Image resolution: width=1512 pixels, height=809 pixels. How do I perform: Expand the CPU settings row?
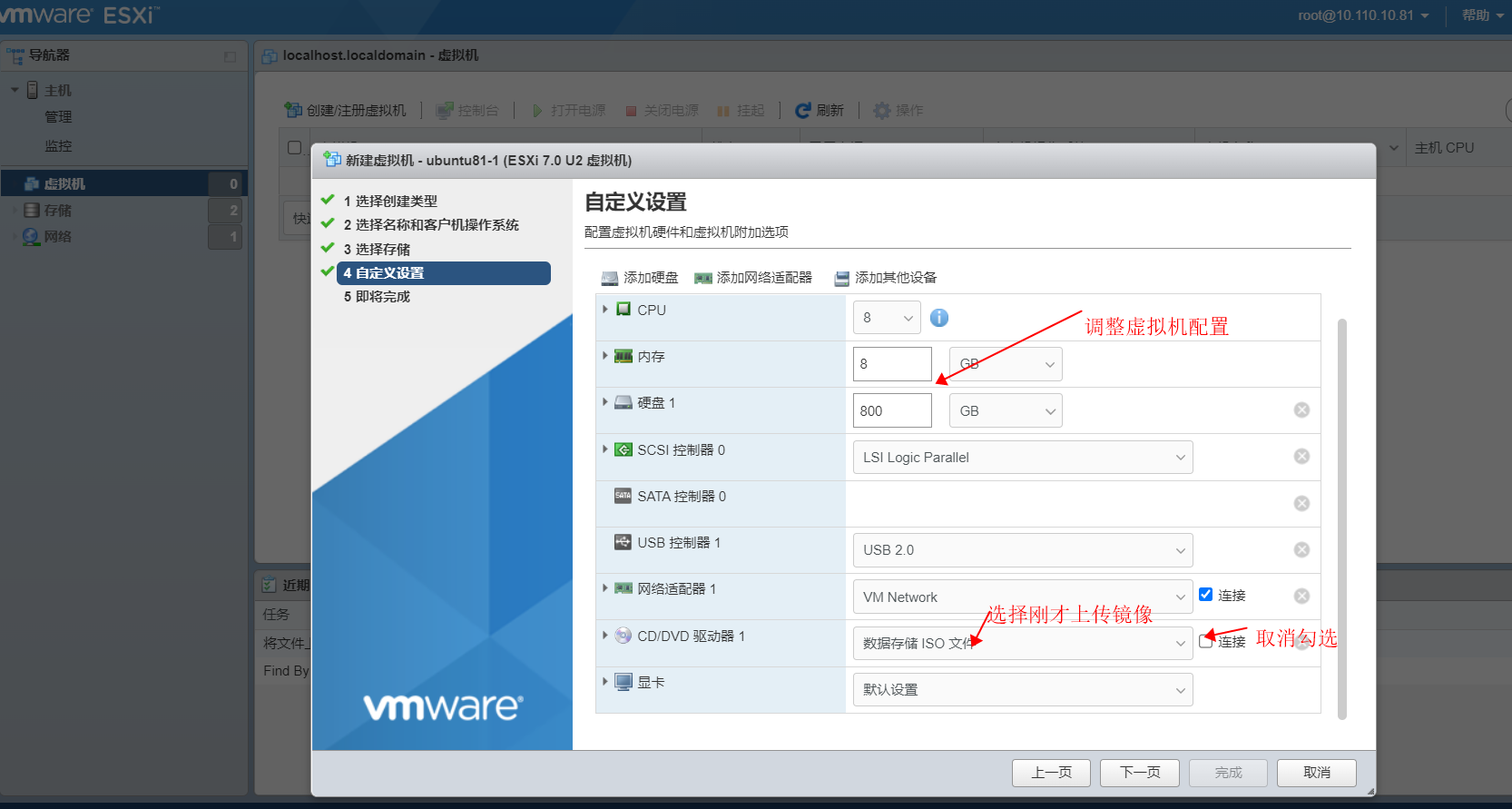[605, 310]
